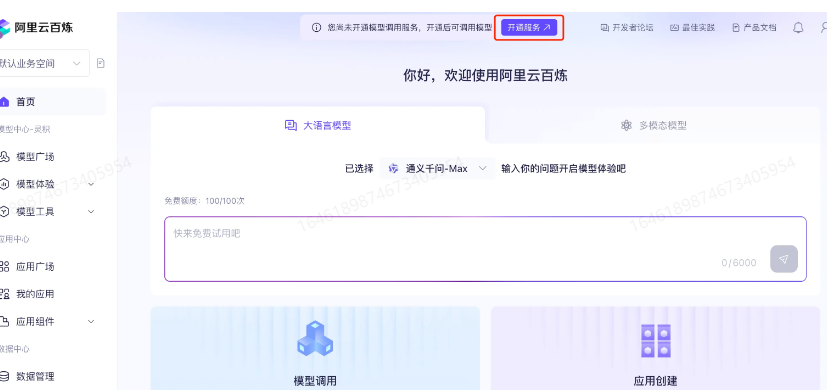This screenshot has height=390, width=827.
Task: Click the 开通服务 button
Action: 529,27
